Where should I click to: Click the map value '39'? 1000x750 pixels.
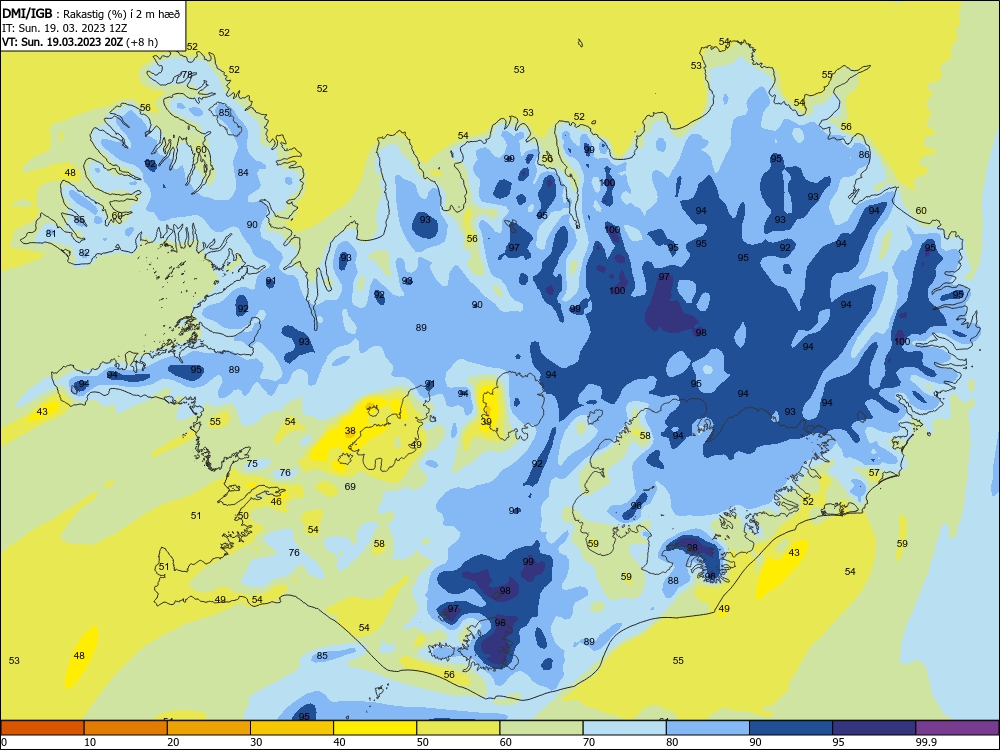point(486,422)
